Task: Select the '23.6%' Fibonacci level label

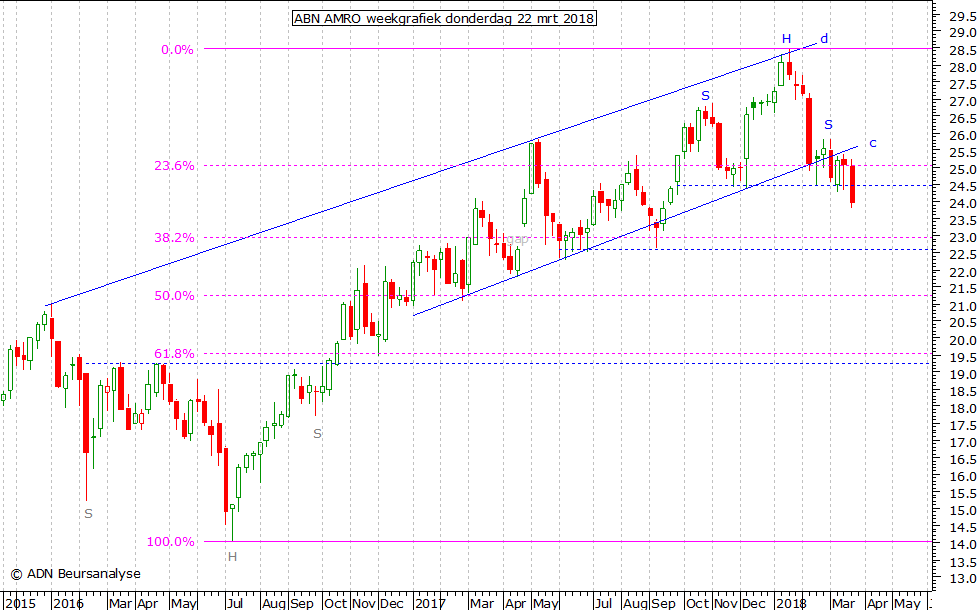Action: (x=174, y=166)
